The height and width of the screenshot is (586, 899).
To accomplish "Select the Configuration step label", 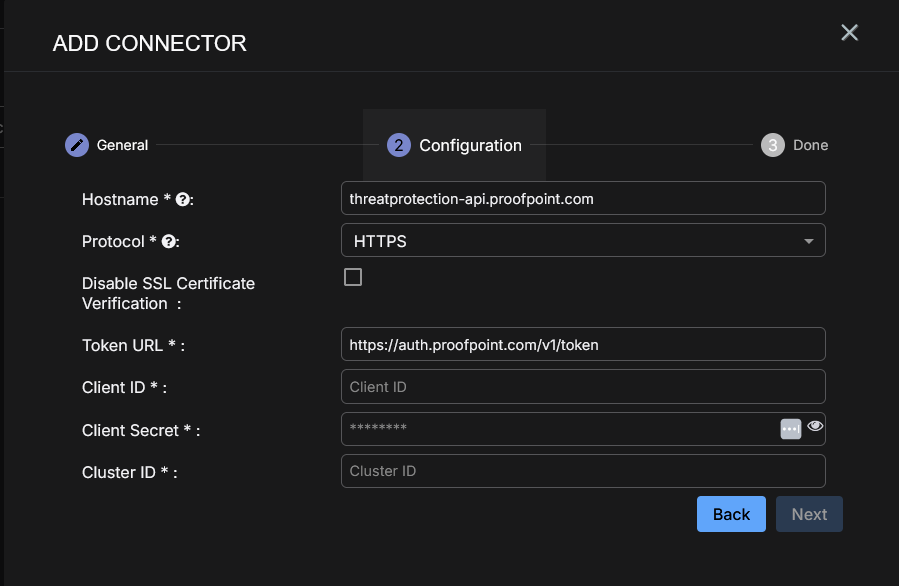I will (470, 145).
